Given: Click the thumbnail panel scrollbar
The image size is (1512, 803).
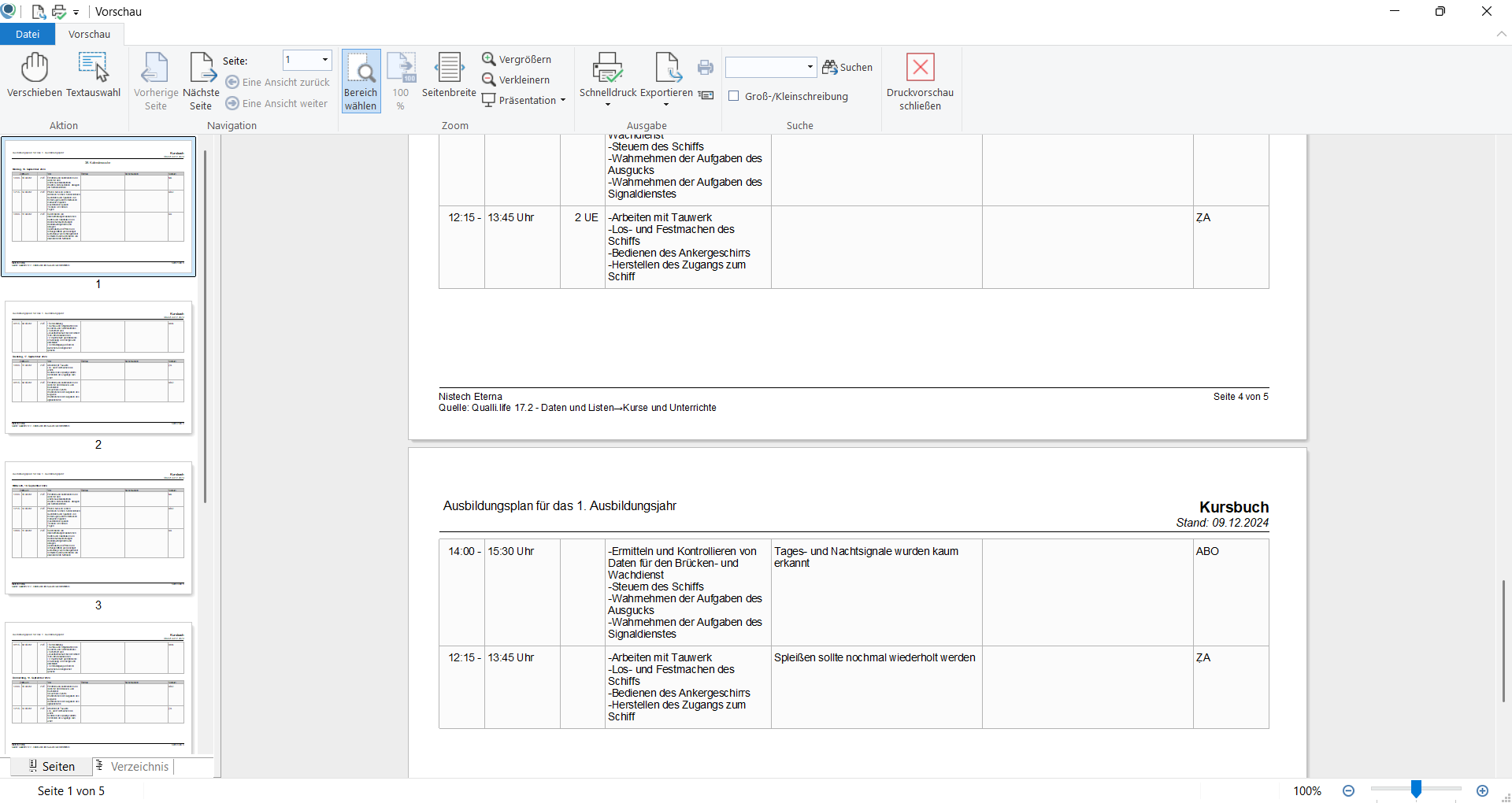Looking at the screenshot, I should (x=205, y=326).
